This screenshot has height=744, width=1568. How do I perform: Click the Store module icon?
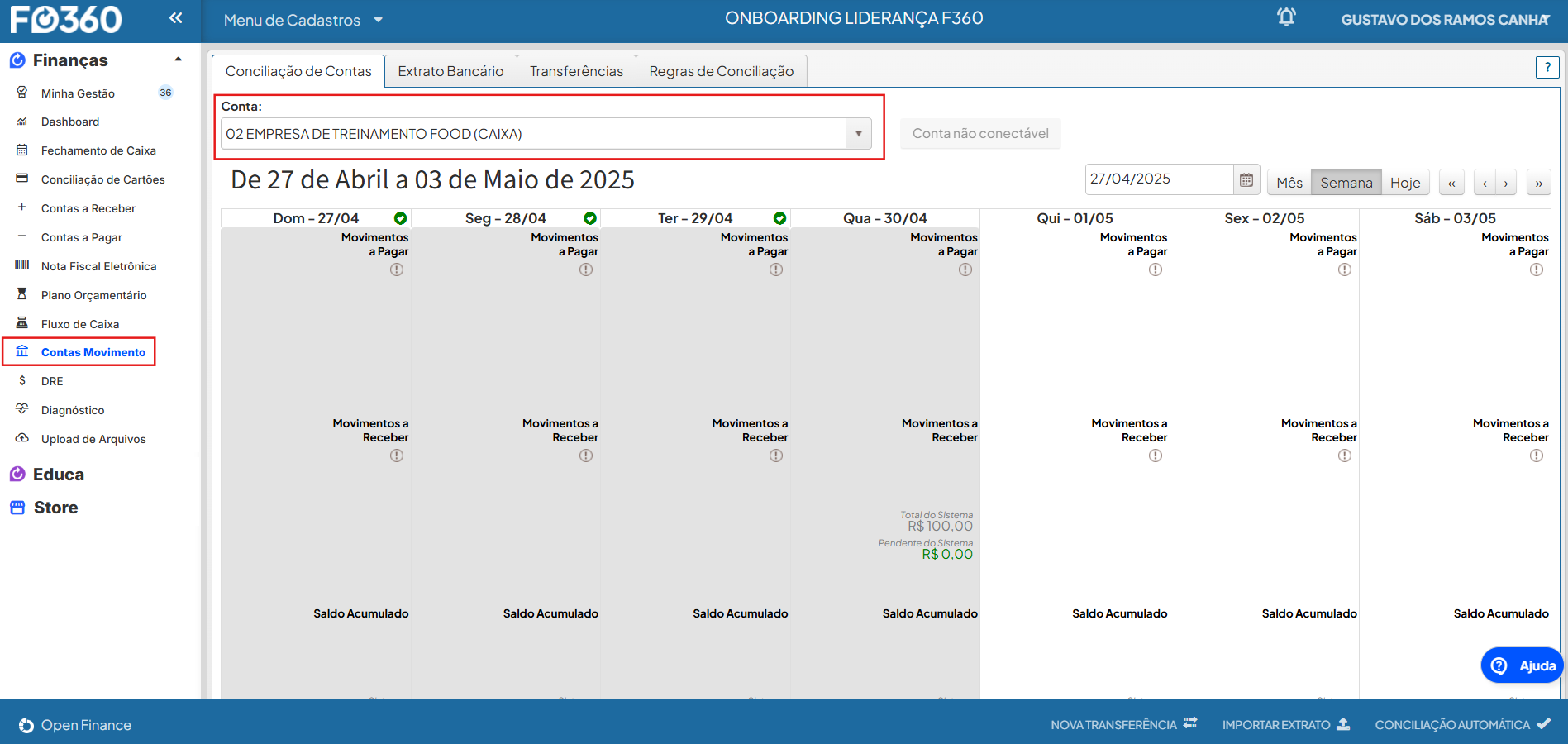pos(17,508)
